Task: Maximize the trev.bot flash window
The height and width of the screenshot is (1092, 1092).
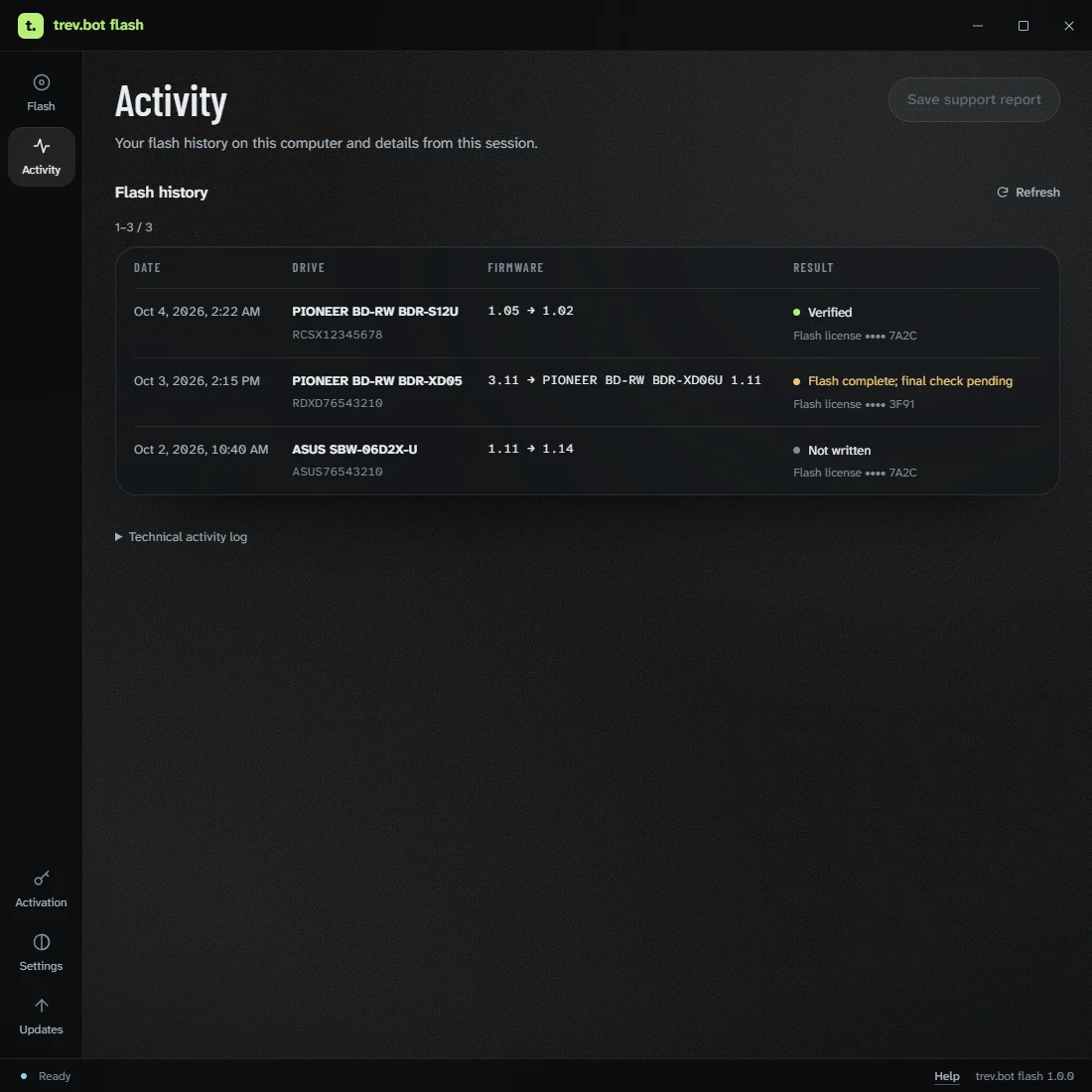Action: [x=1024, y=26]
